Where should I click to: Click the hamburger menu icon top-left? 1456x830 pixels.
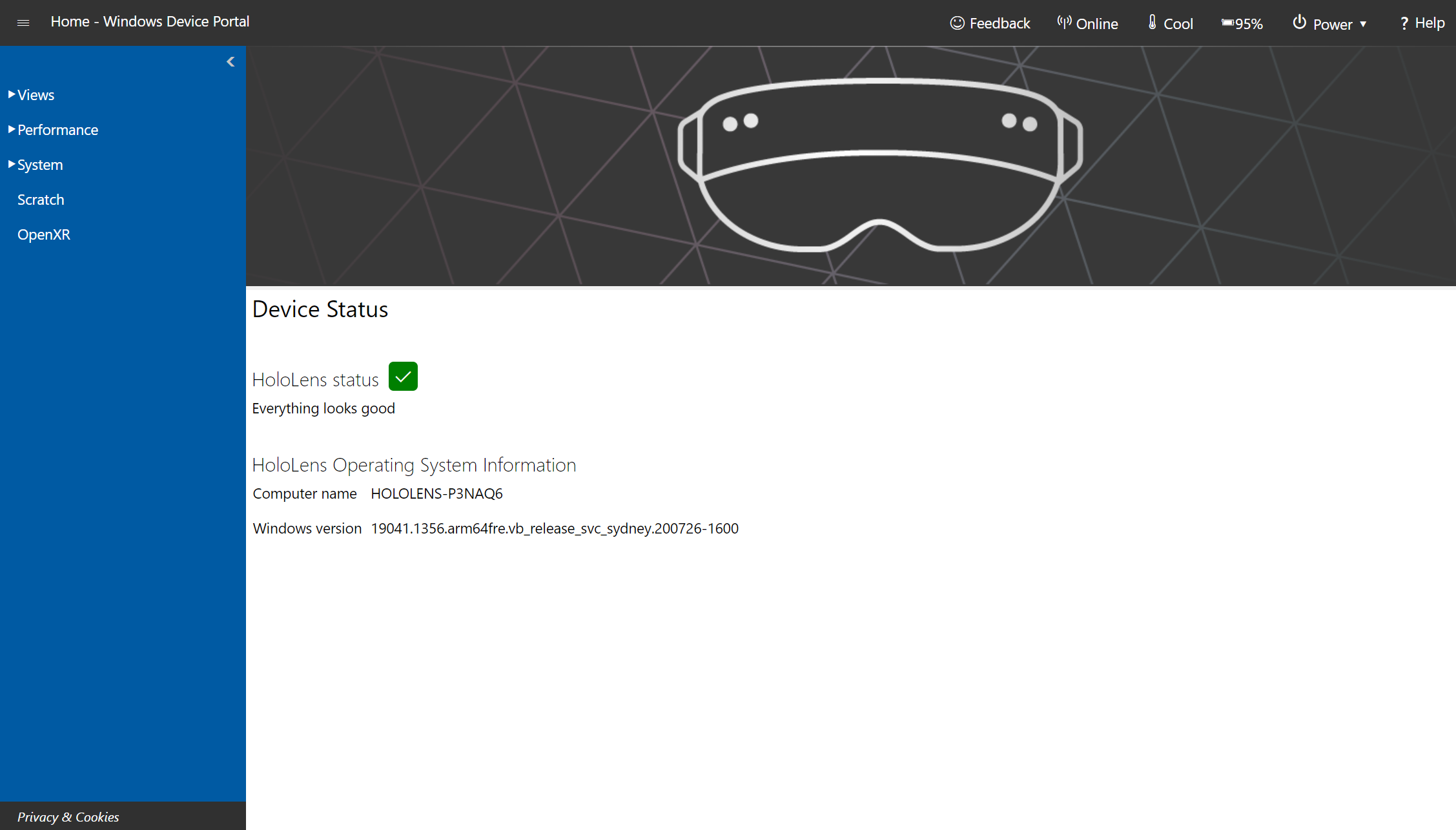pyautogui.click(x=23, y=22)
